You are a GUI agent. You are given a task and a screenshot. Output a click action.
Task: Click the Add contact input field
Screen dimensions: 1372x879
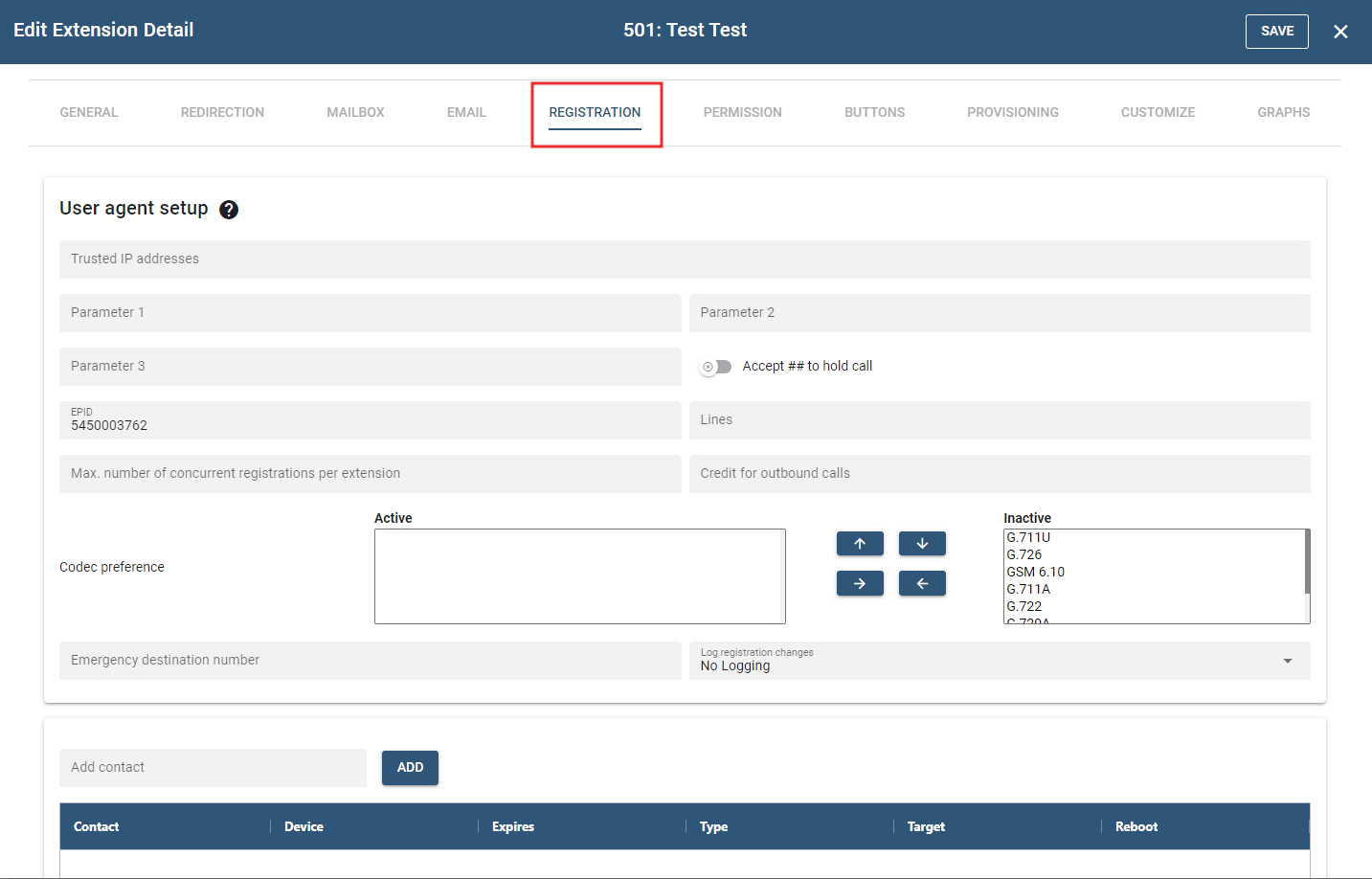tap(213, 768)
